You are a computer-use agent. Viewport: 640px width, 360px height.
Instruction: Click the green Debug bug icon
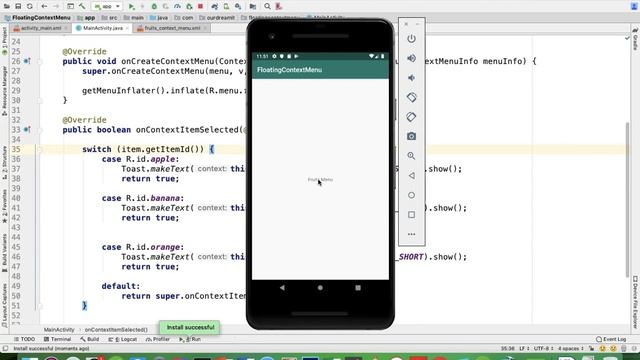(x=154, y=7)
